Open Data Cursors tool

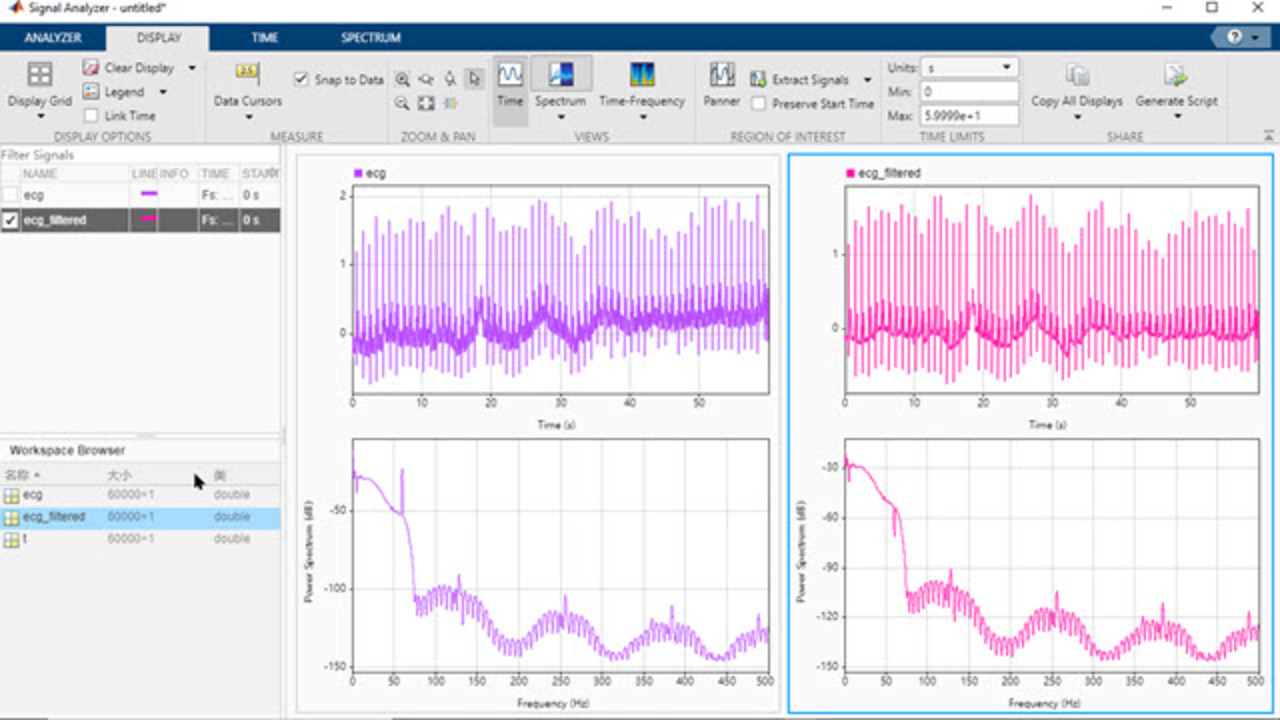pos(247,73)
